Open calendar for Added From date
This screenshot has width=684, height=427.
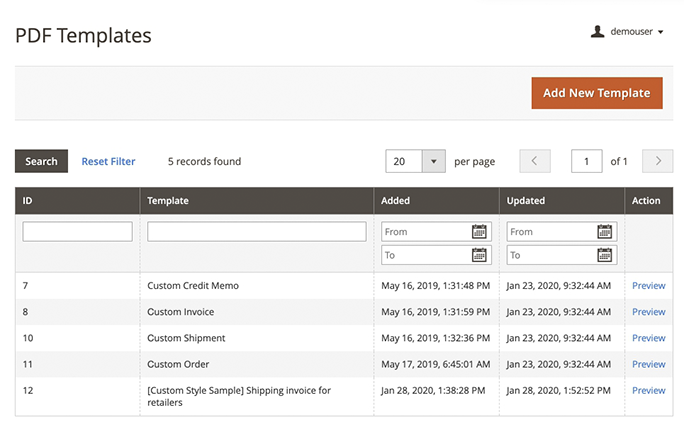[x=480, y=232]
